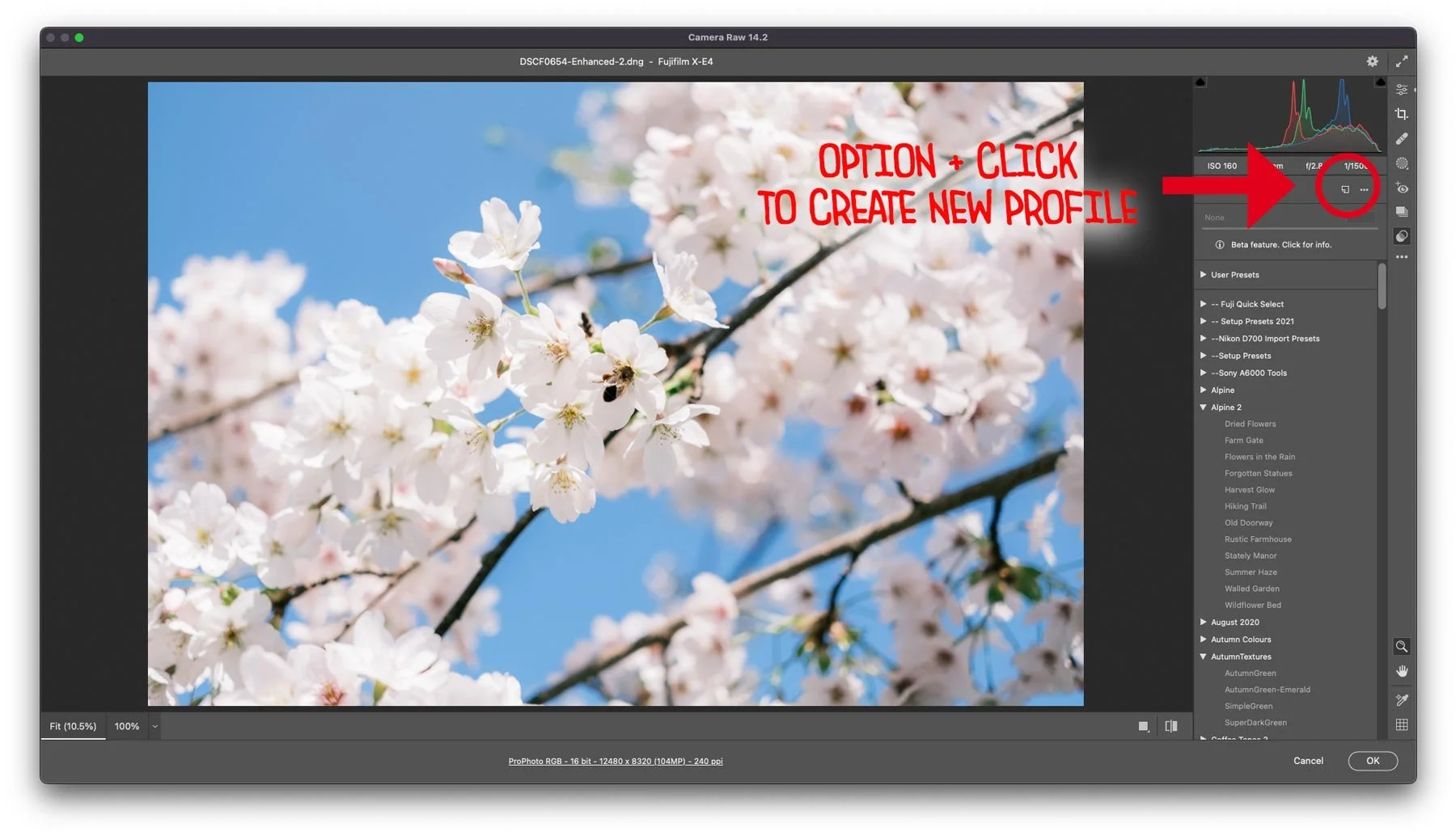
Task: Toggle fullscreen mode
Action: [1403, 61]
